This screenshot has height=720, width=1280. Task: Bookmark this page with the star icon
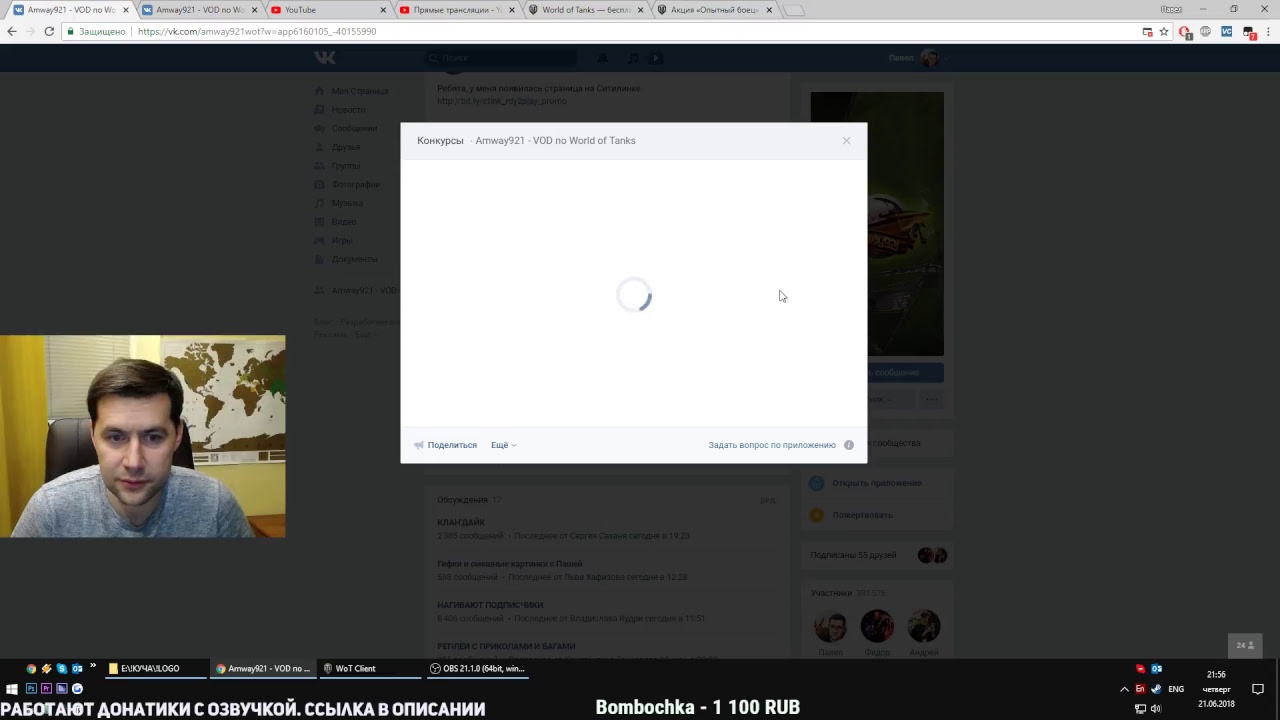(1164, 32)
